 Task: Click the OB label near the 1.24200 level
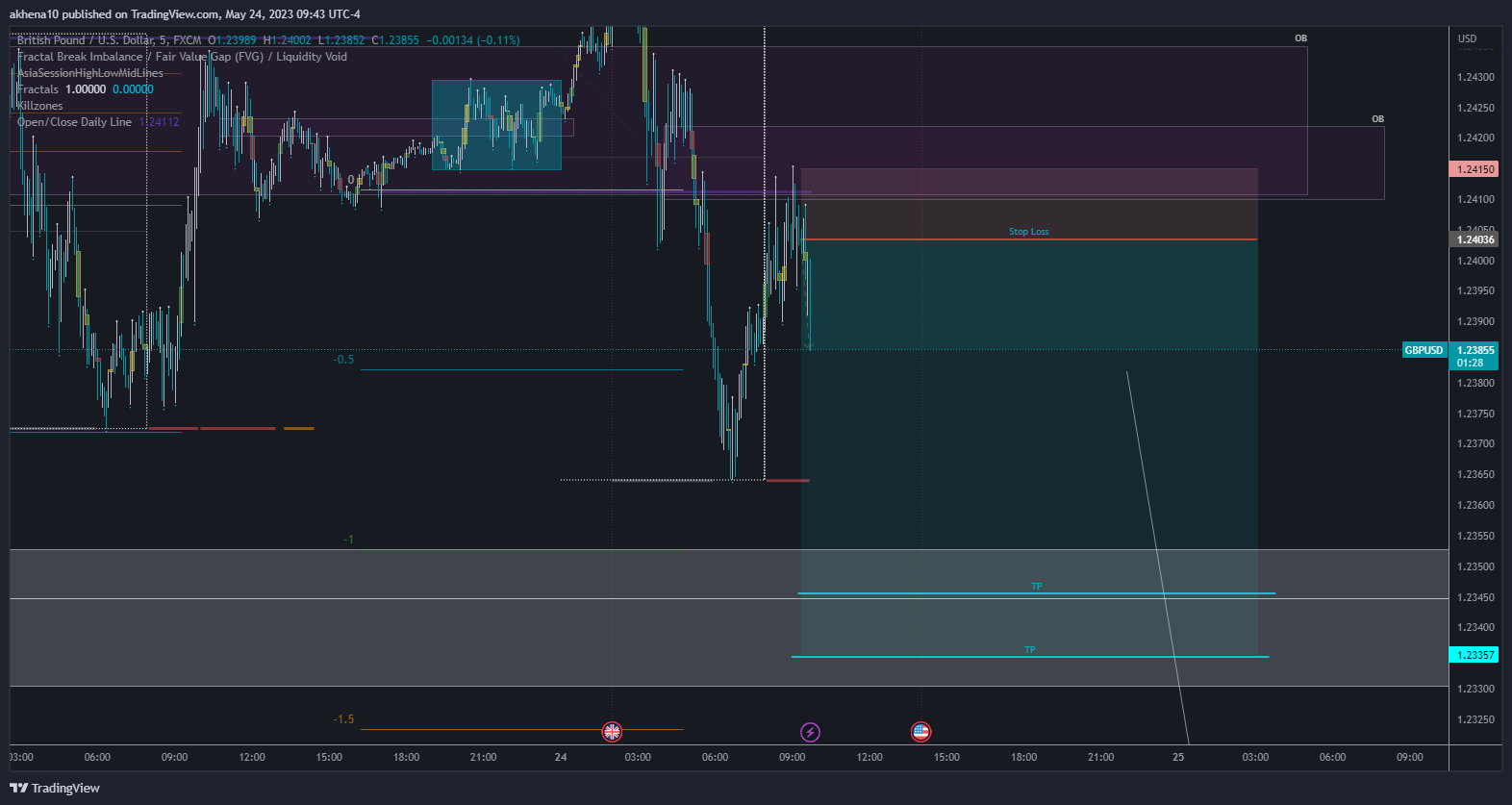[1377, 119]
